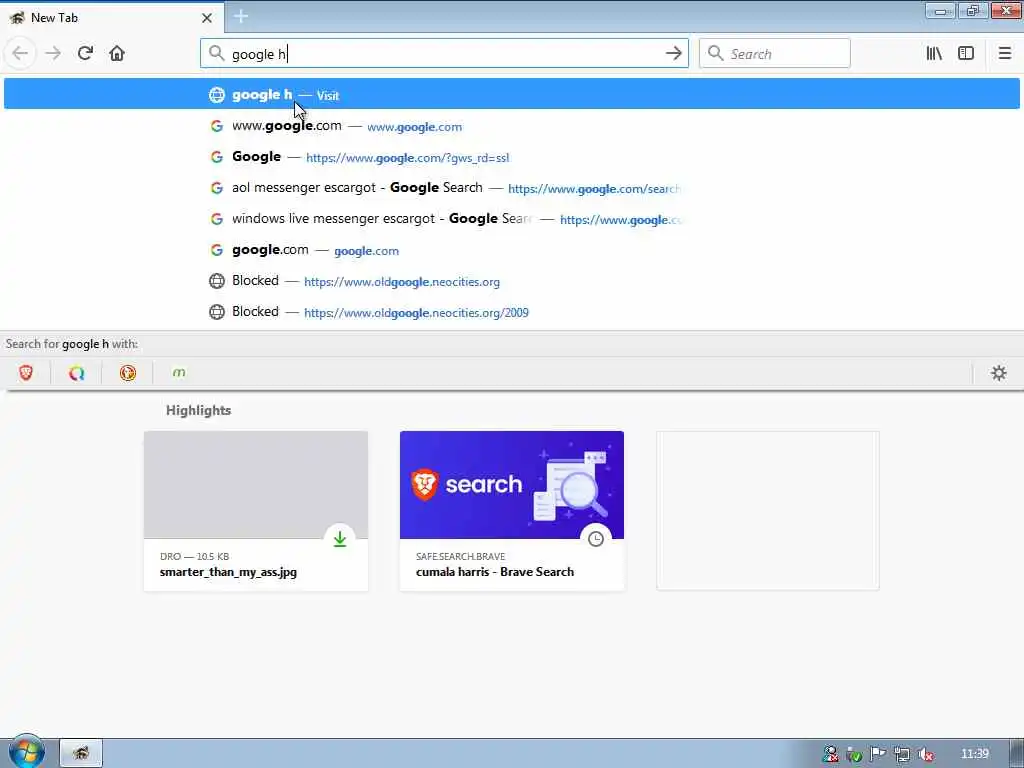Search with Brave search engine icon
The image size is (1024, 768).
click(x=25, y=373)
